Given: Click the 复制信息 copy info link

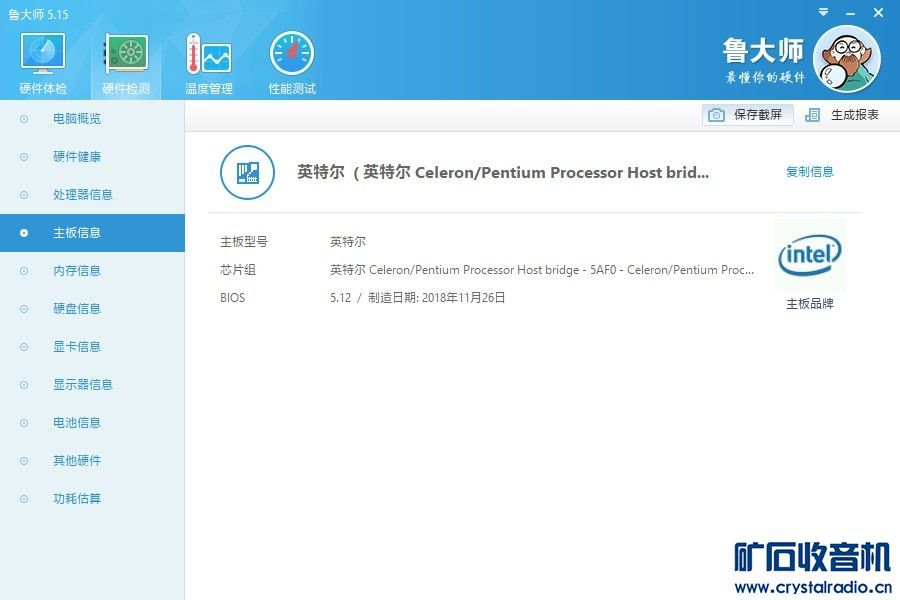Looking at the screenshot, I should click(809, 172).
